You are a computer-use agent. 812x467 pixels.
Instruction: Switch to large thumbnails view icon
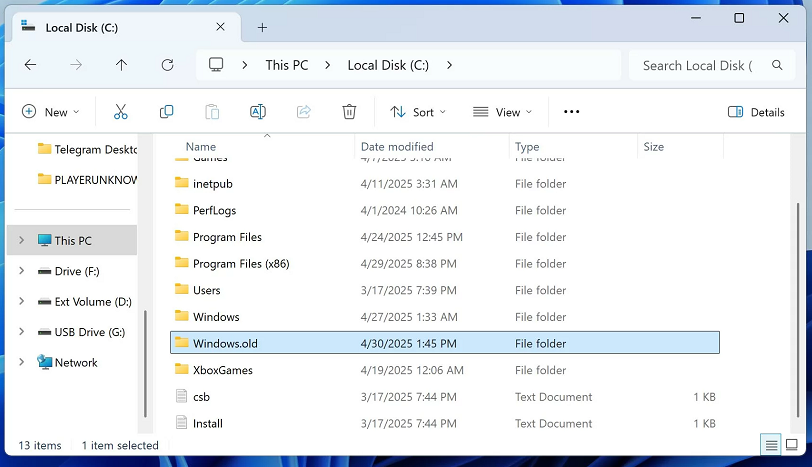(792, 445)
